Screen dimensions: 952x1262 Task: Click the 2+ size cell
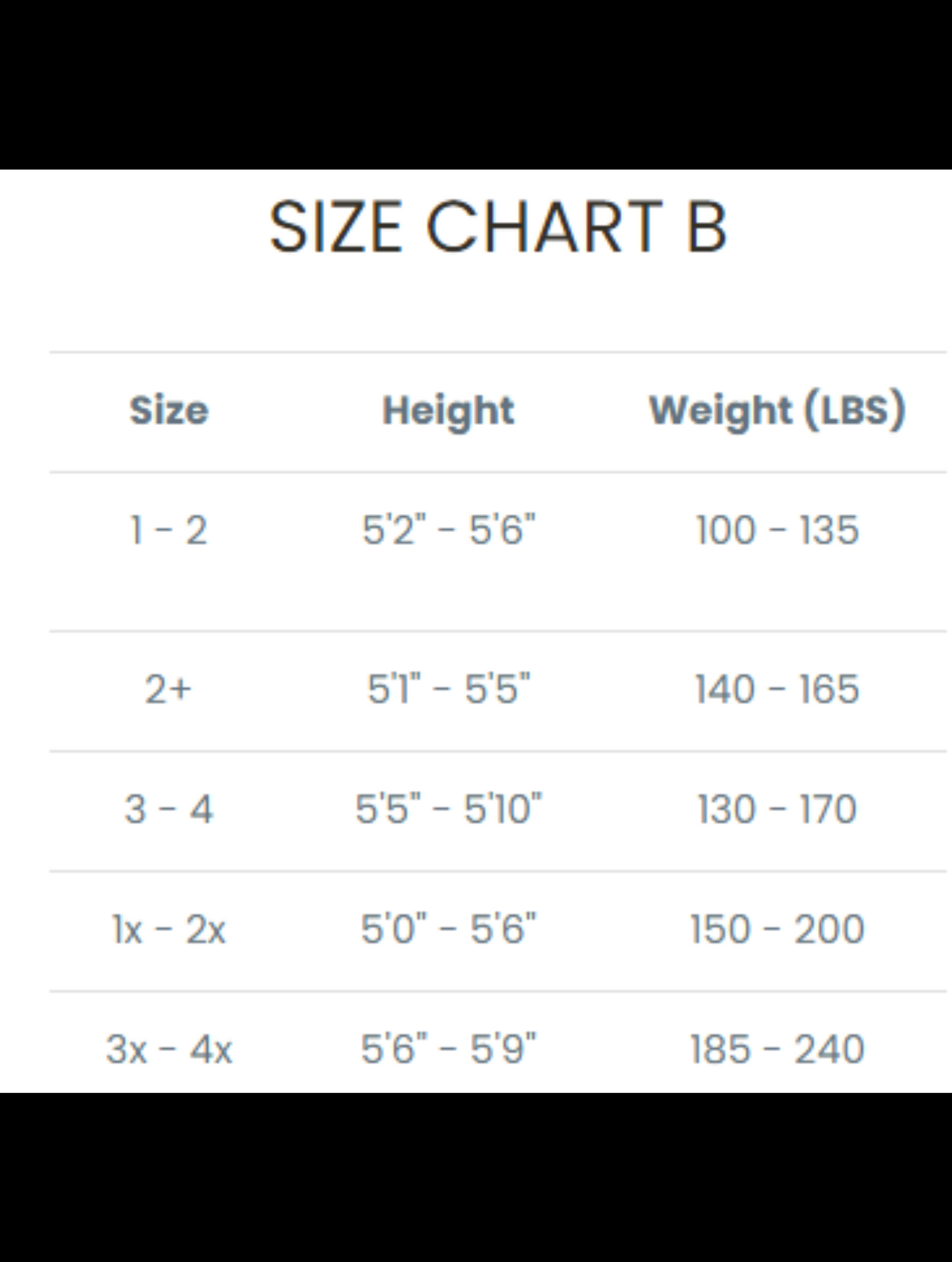pyautogui.click(x=168, y=689)
